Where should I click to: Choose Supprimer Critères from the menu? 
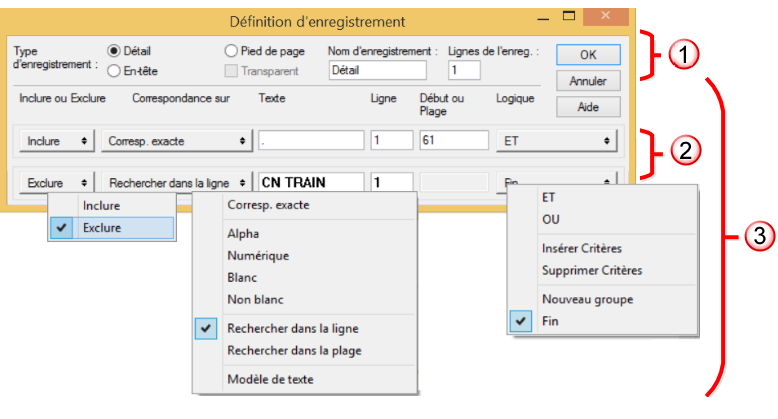[591, 270]
